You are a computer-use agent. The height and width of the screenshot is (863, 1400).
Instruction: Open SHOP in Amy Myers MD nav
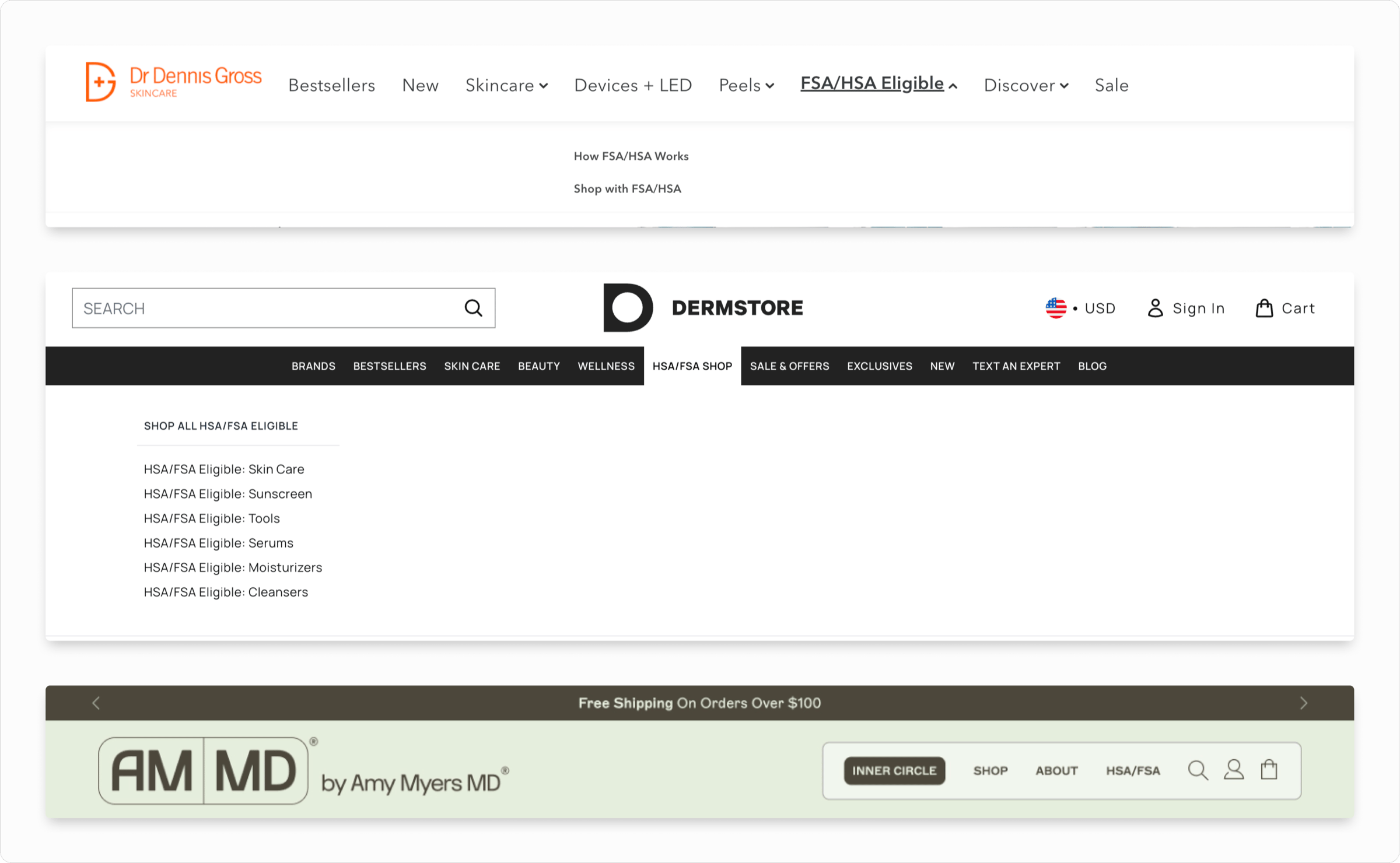991,770
